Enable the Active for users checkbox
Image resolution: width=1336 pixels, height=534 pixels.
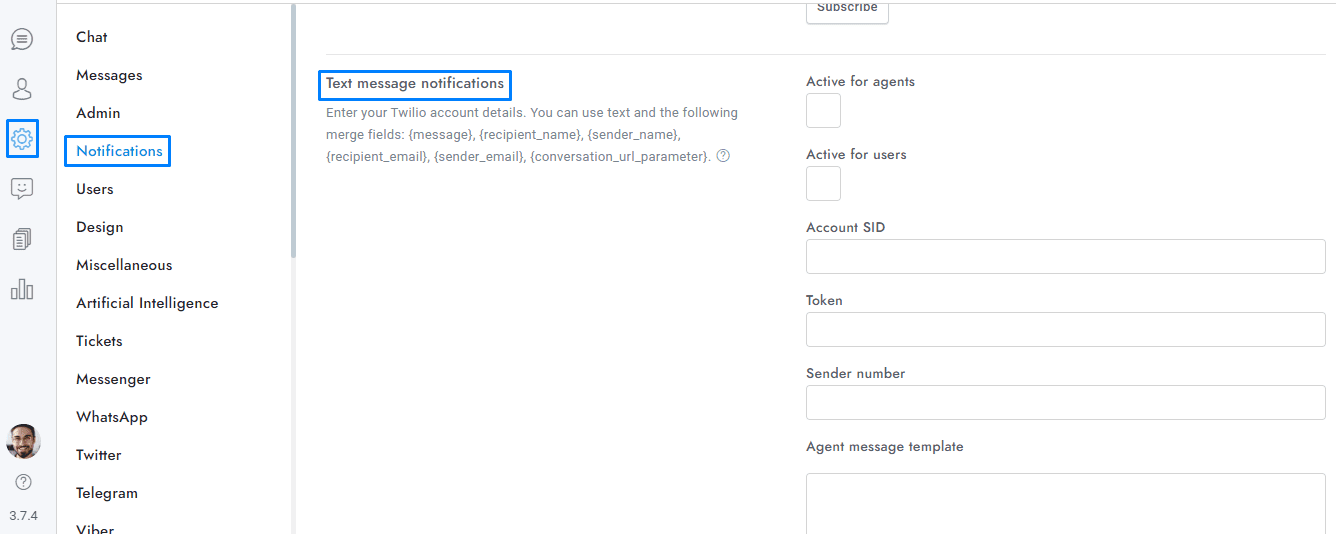point(823,184)
